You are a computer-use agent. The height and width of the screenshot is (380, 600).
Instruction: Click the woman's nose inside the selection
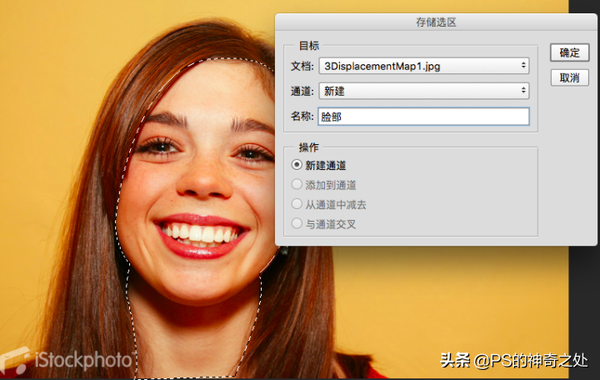click(x=203, y=180)
